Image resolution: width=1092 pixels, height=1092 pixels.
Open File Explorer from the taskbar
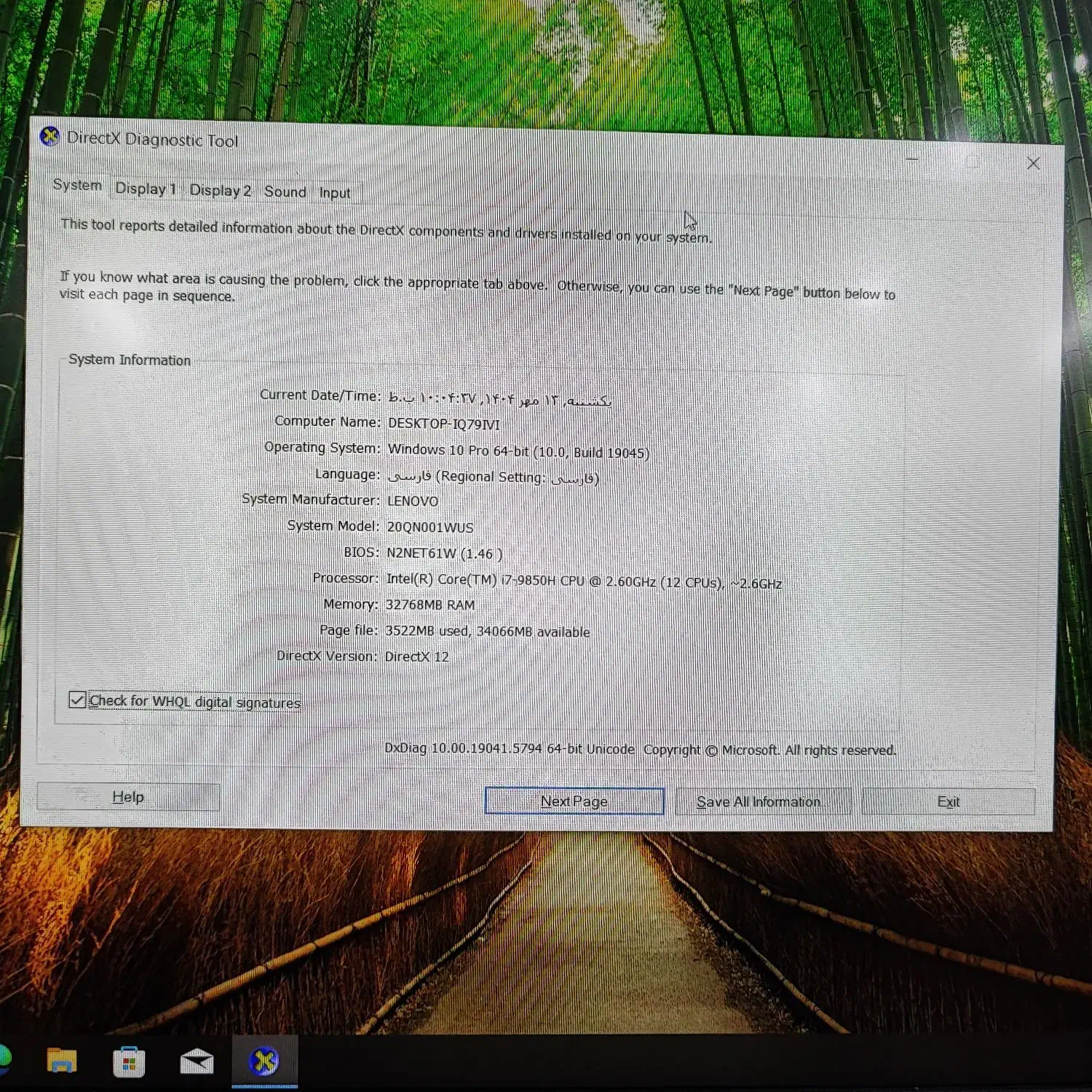pos(62,1061)
